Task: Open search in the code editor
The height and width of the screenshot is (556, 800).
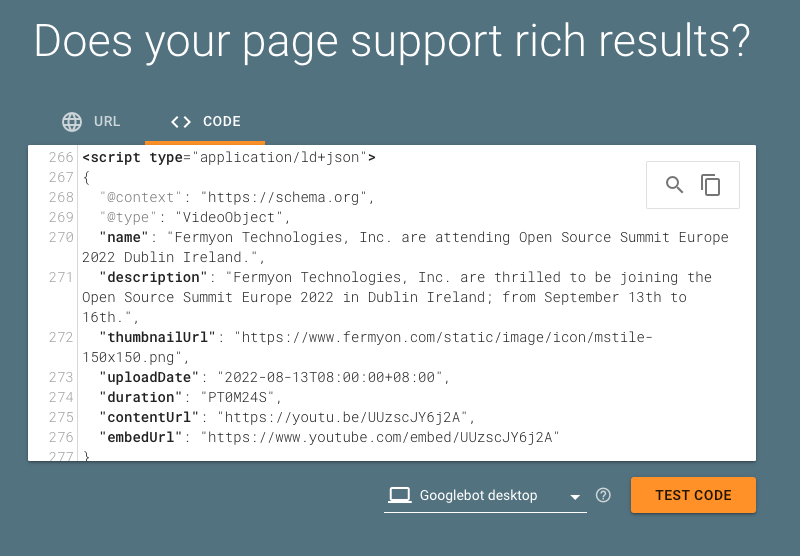Action: [675, 185]
